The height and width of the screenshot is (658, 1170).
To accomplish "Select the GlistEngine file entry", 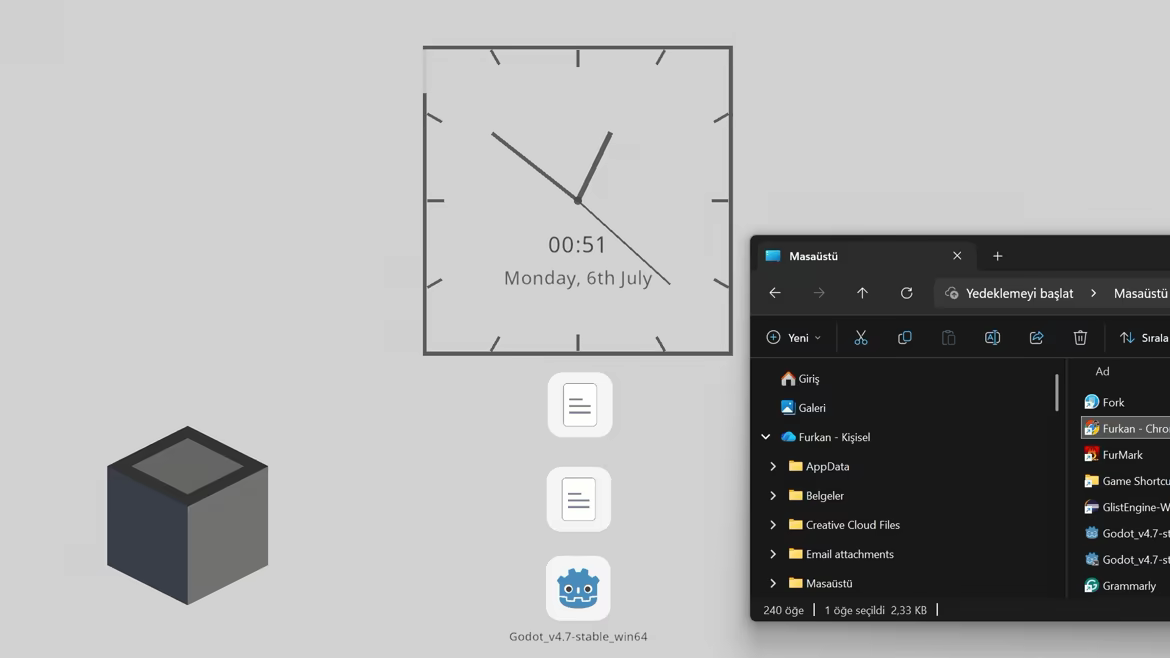I will point(1126,507).
